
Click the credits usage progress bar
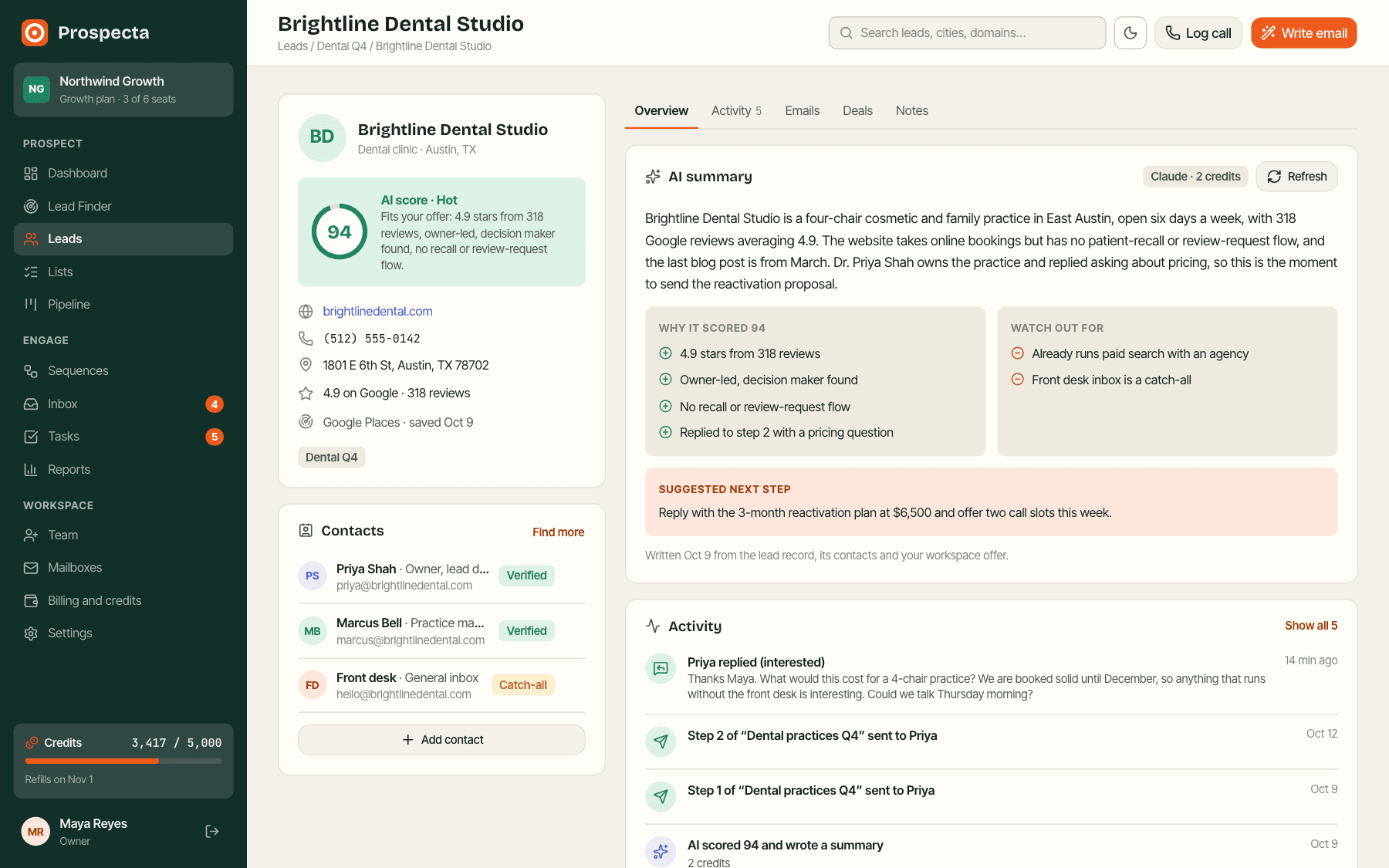point(123,762)
